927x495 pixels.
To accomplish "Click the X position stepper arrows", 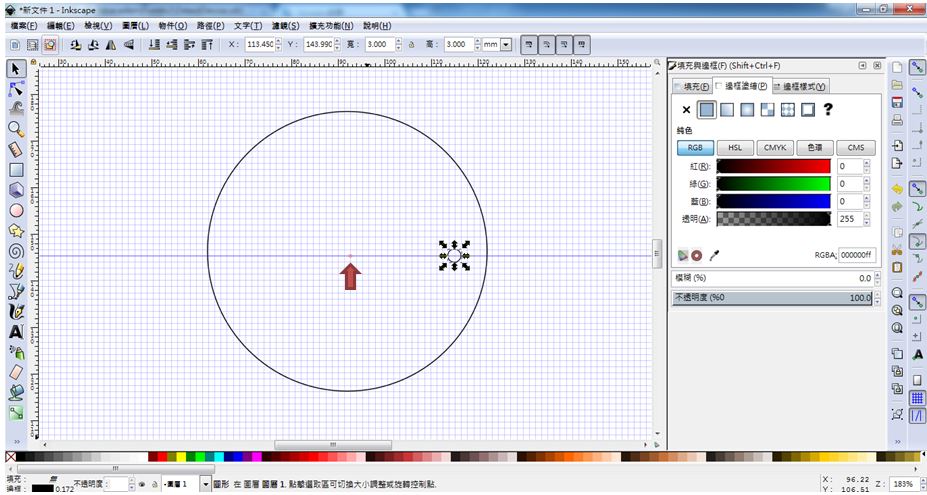I will [278, 44].
